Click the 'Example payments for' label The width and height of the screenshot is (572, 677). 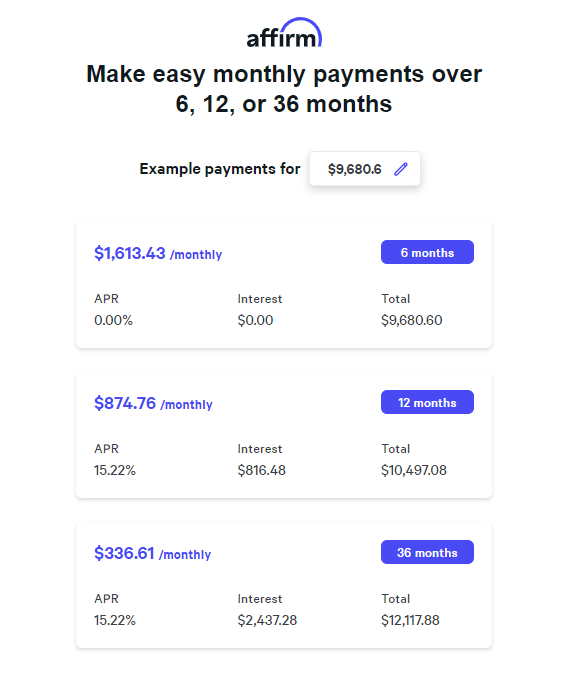(220, 169)
